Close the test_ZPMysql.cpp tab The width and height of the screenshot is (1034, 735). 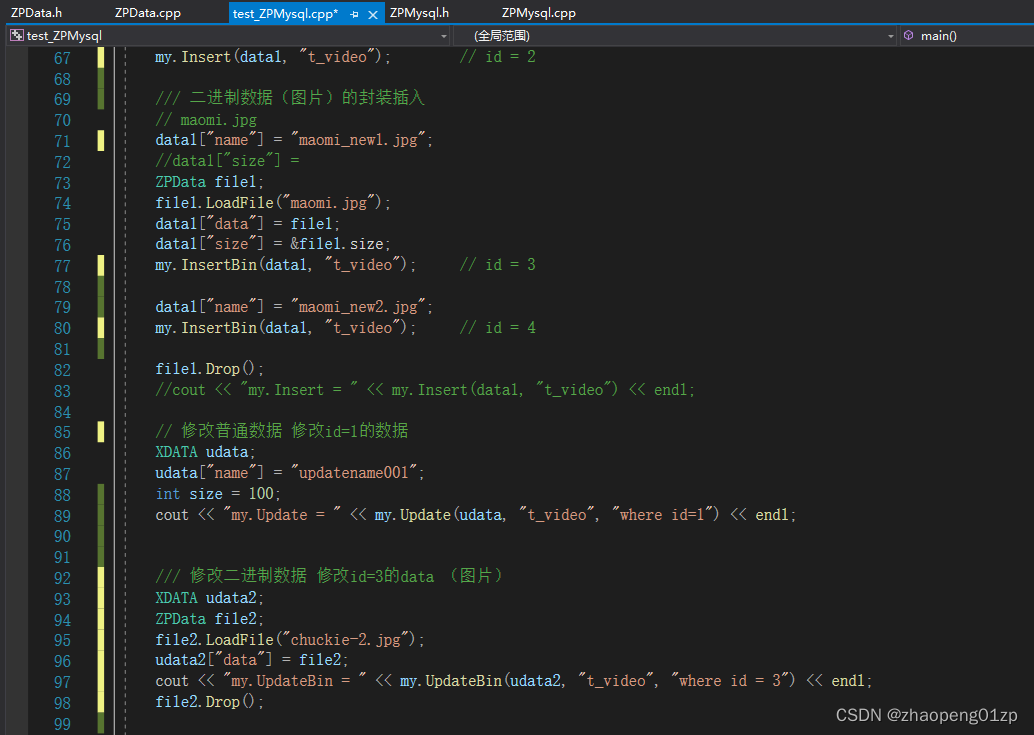373,15
